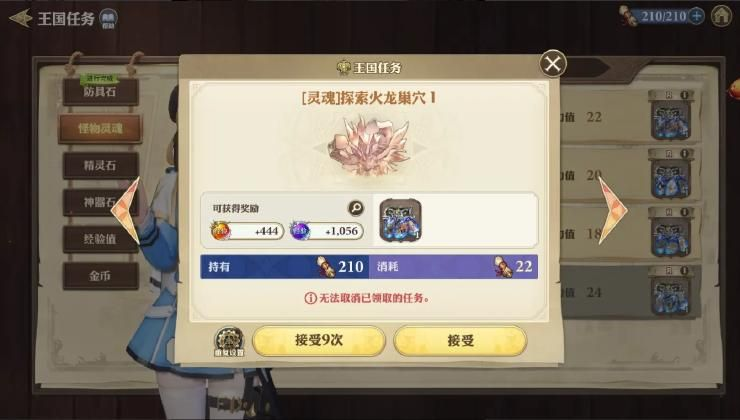Select the quest row with value 24

630,292
